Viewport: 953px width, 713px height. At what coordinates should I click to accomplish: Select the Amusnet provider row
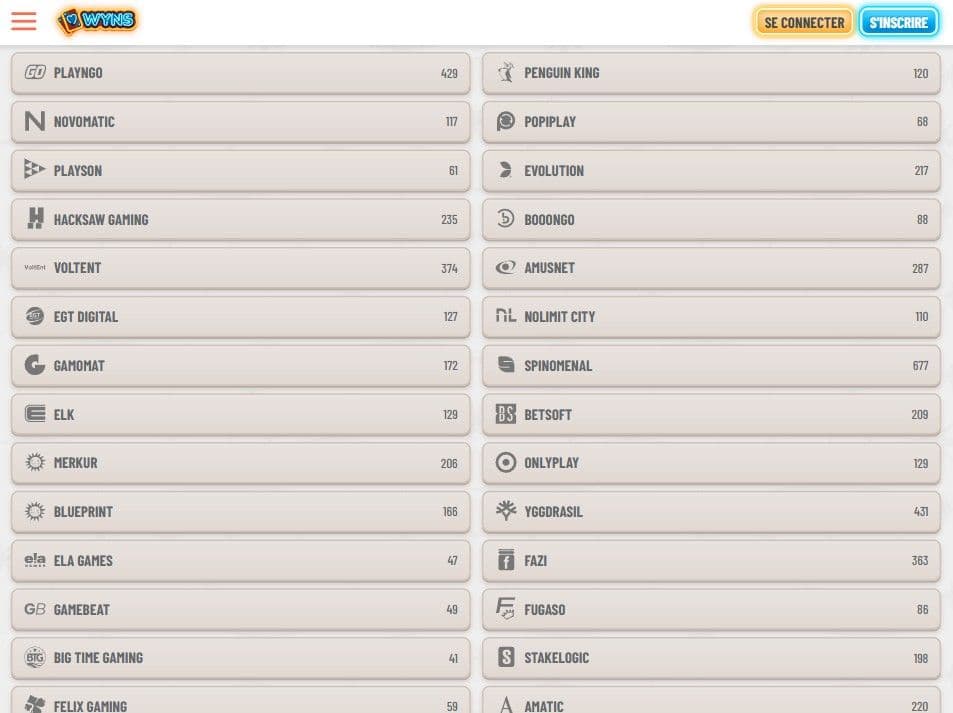pyautogui.click(x=710, y=268)
